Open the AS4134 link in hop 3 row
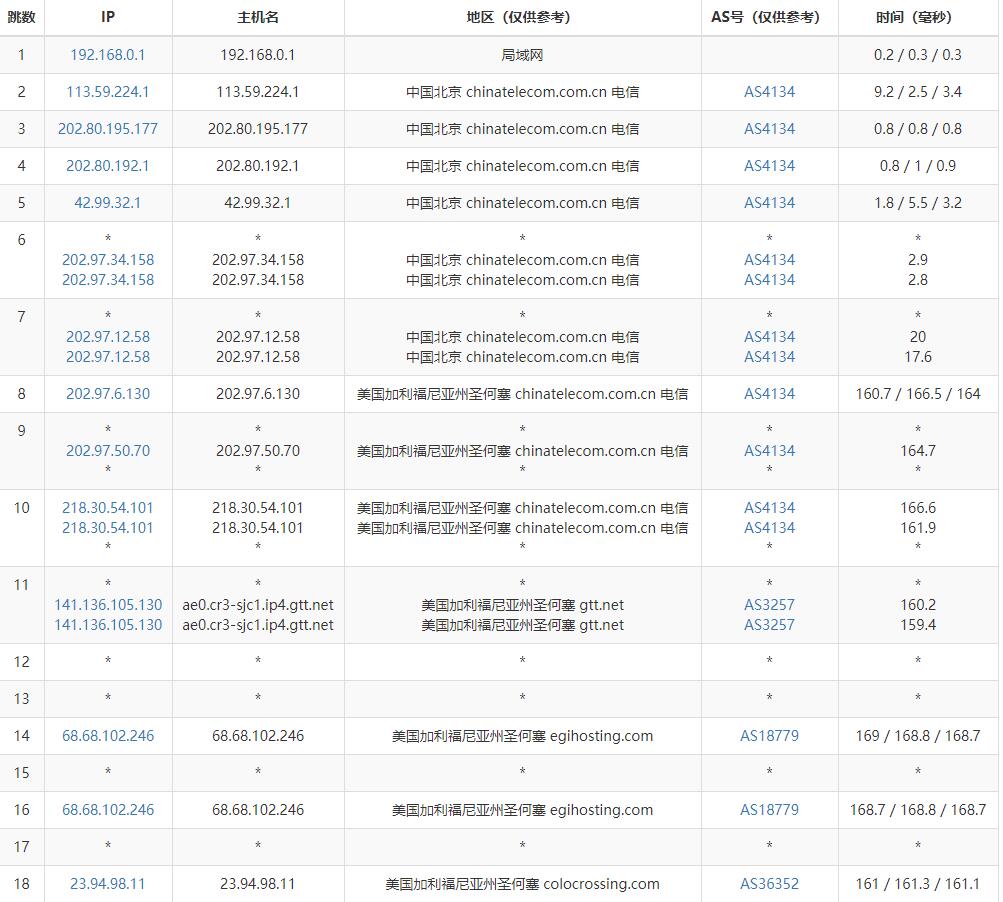The width and height of the screenshot is (1003, 902). [770, 129]
